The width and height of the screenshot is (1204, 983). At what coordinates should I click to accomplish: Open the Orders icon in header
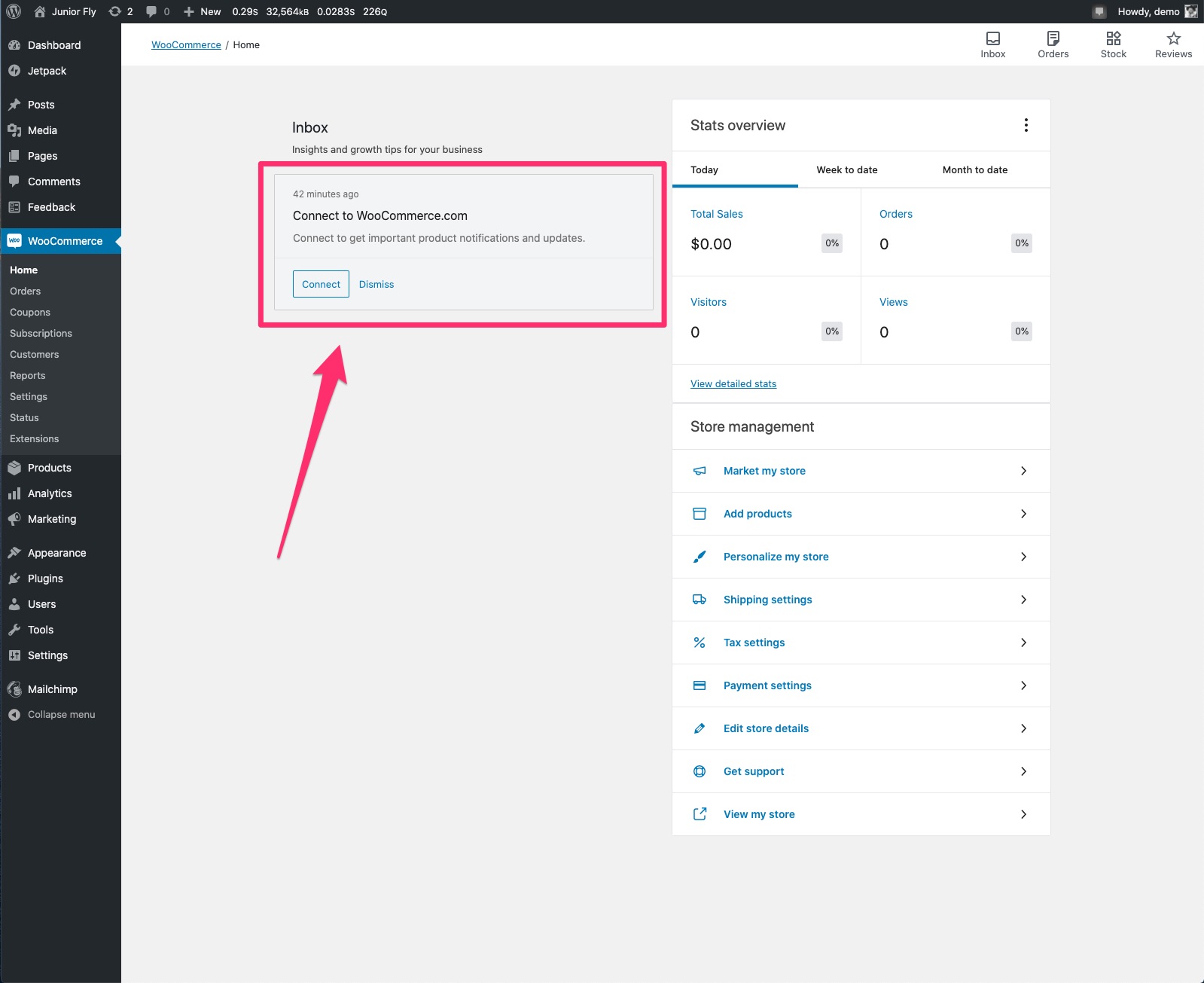coord(1053,38)
